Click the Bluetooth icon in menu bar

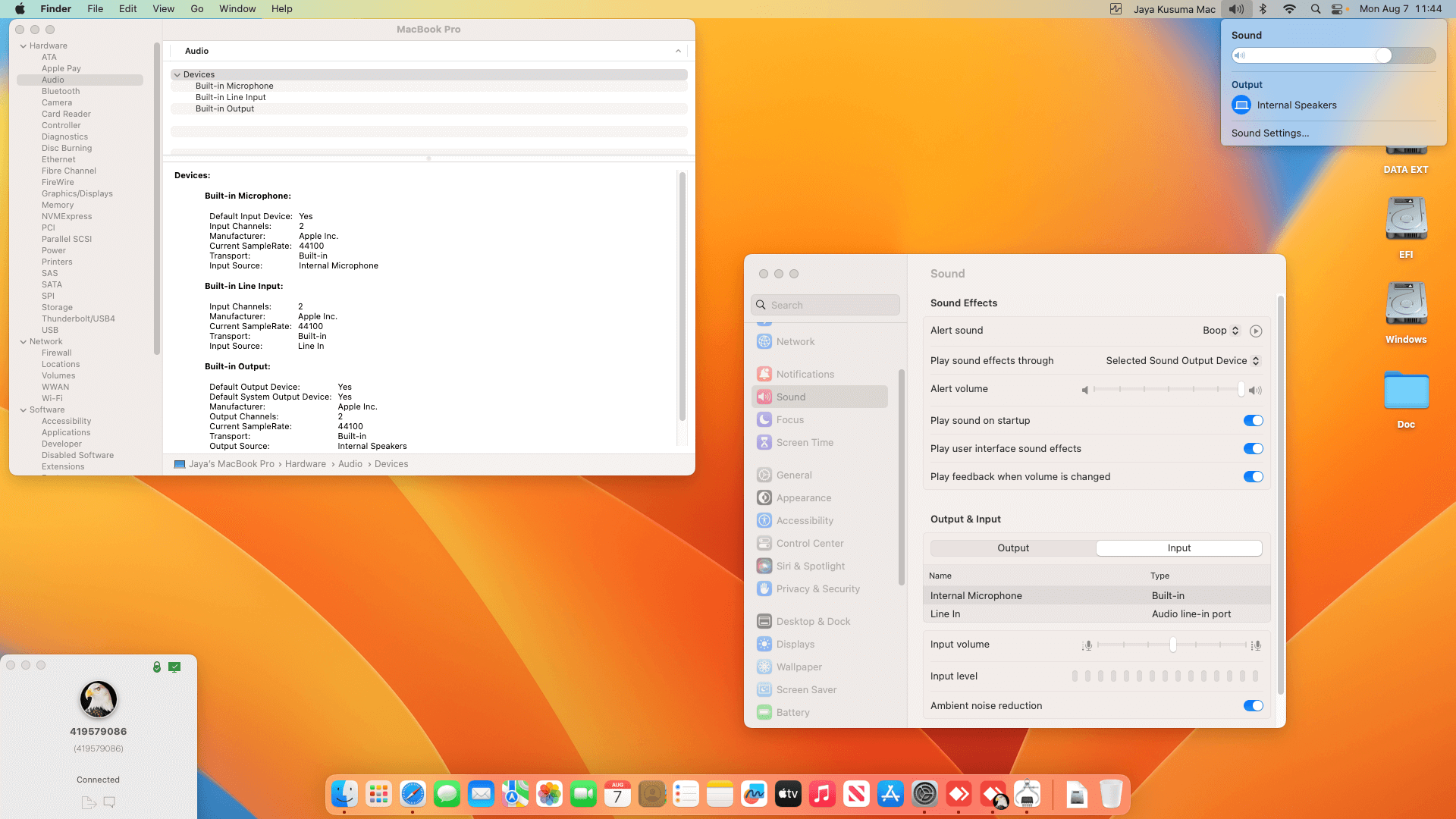click(x=1263, y=9)
